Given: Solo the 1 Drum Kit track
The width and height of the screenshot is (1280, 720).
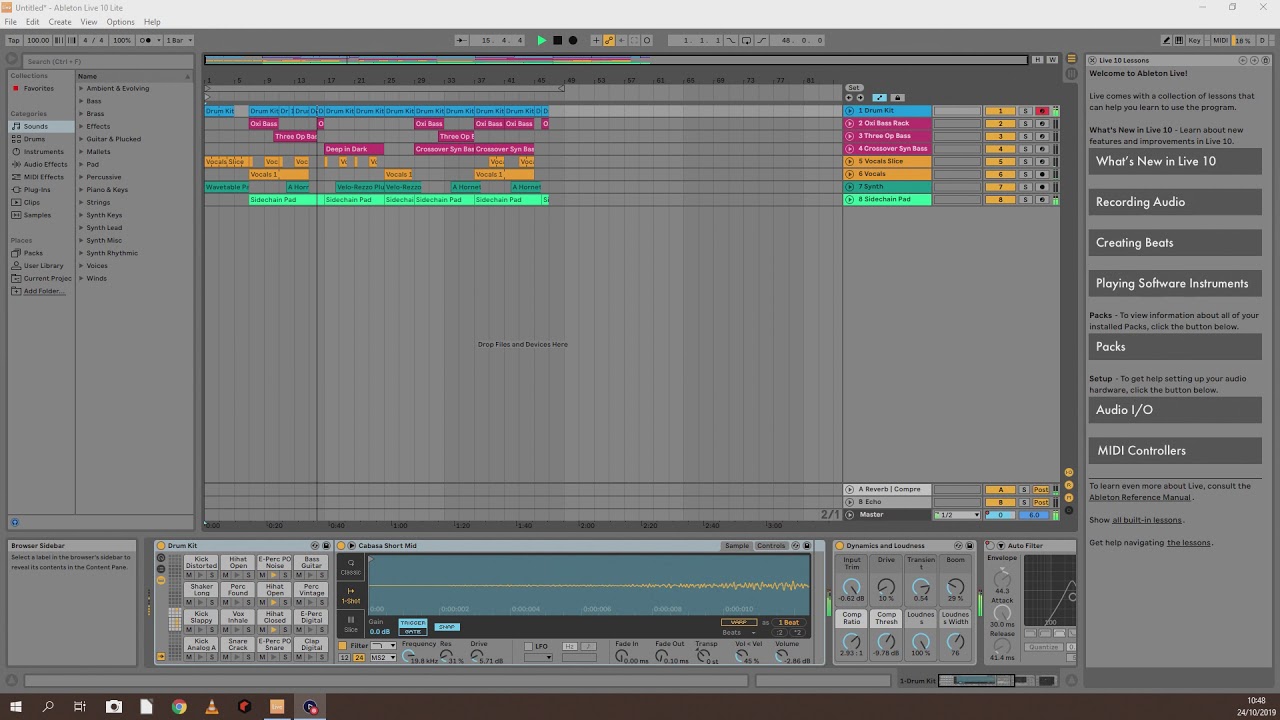Looking at the screenshot, I should tap(1025, 111).
